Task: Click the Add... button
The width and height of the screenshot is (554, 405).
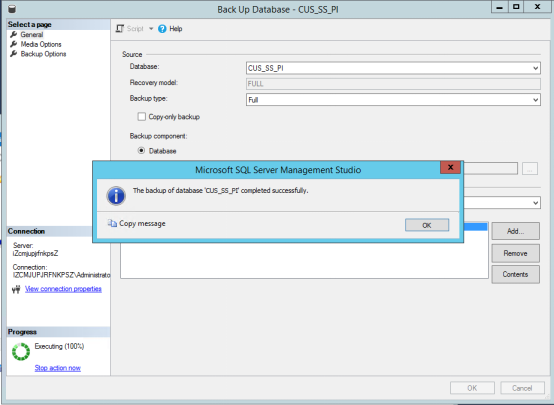Action: [x=515, y=231]
